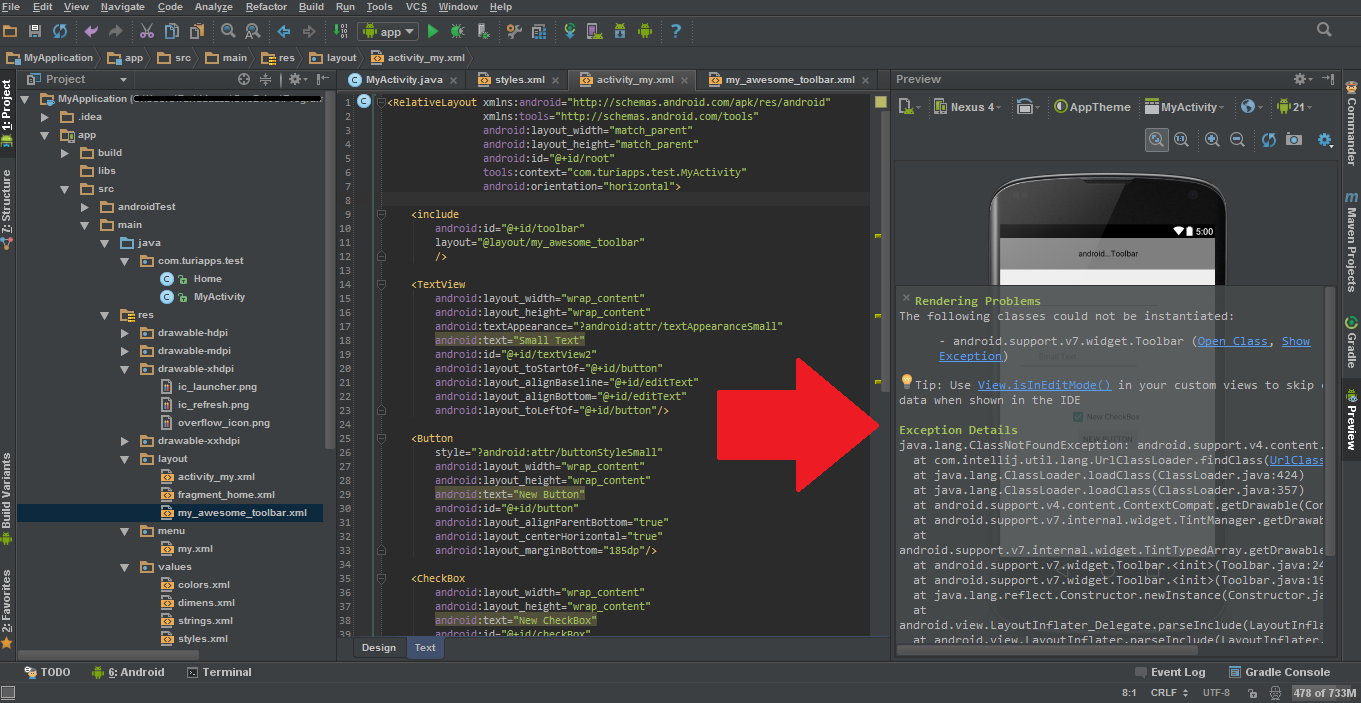Click the Redo arrow icon

(116, 32)
